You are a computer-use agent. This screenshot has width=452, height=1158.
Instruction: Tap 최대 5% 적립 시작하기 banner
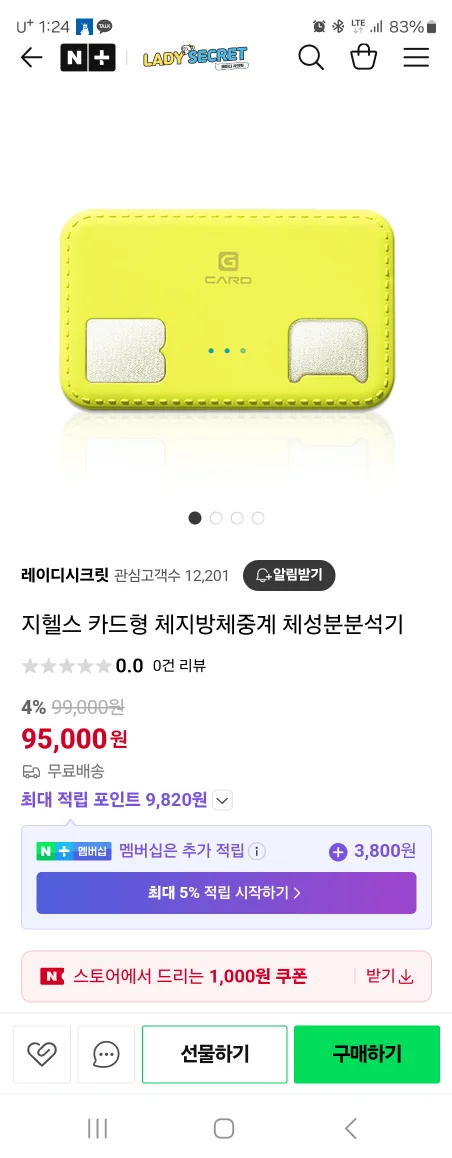pos(226,893)
